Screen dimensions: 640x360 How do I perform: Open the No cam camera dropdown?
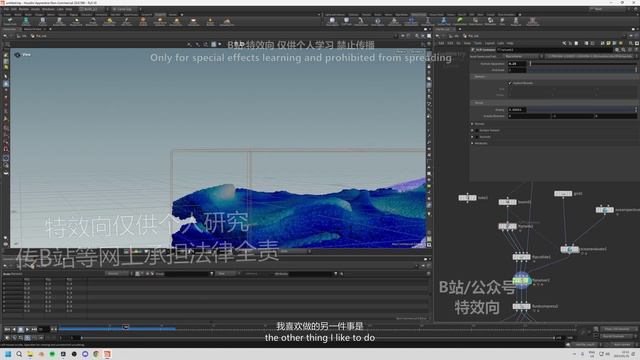[416, 52]
